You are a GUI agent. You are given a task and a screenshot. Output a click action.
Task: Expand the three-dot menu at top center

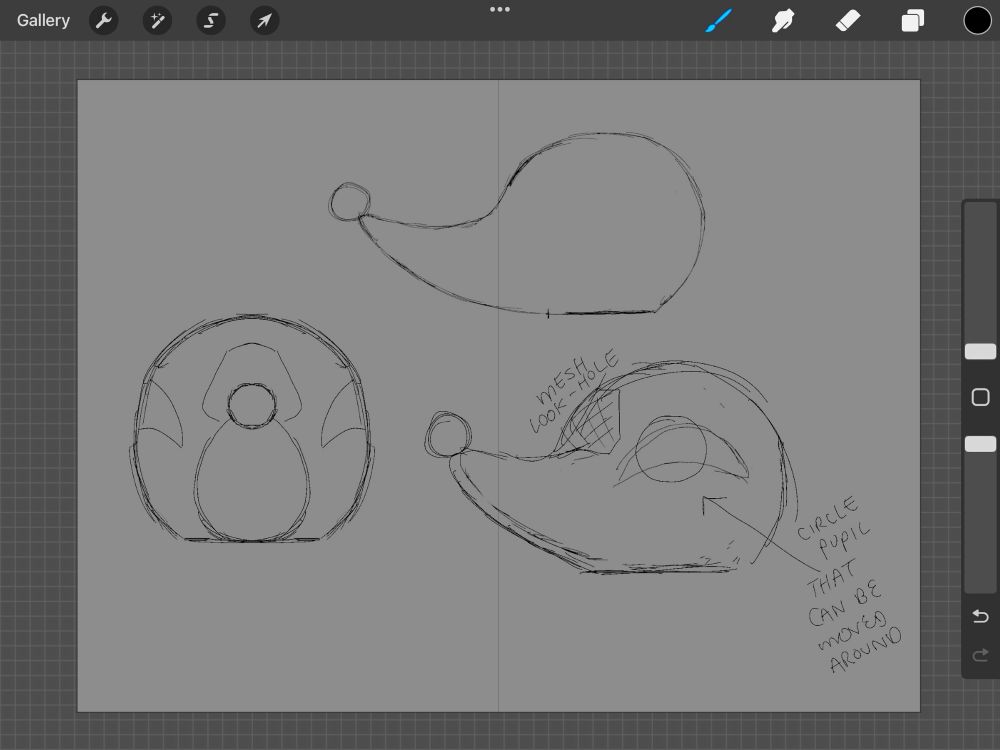pos(500,10)
